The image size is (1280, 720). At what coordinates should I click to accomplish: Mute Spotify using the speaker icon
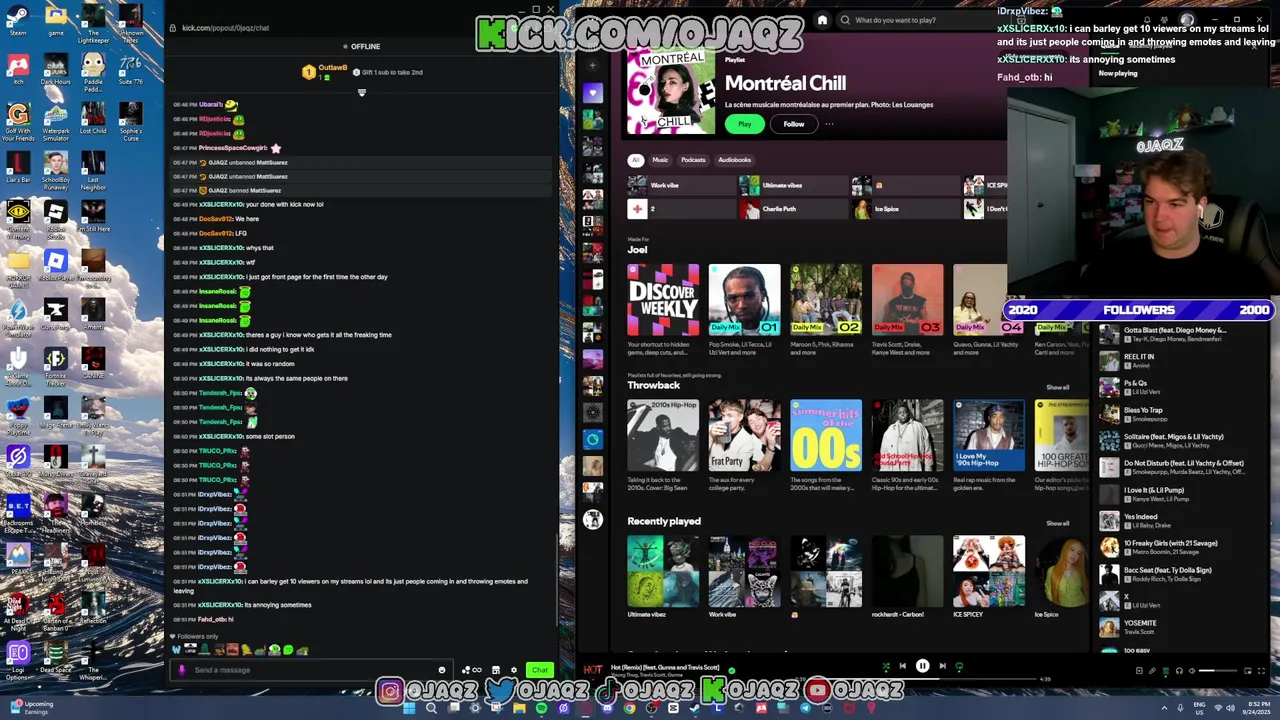1192,671
